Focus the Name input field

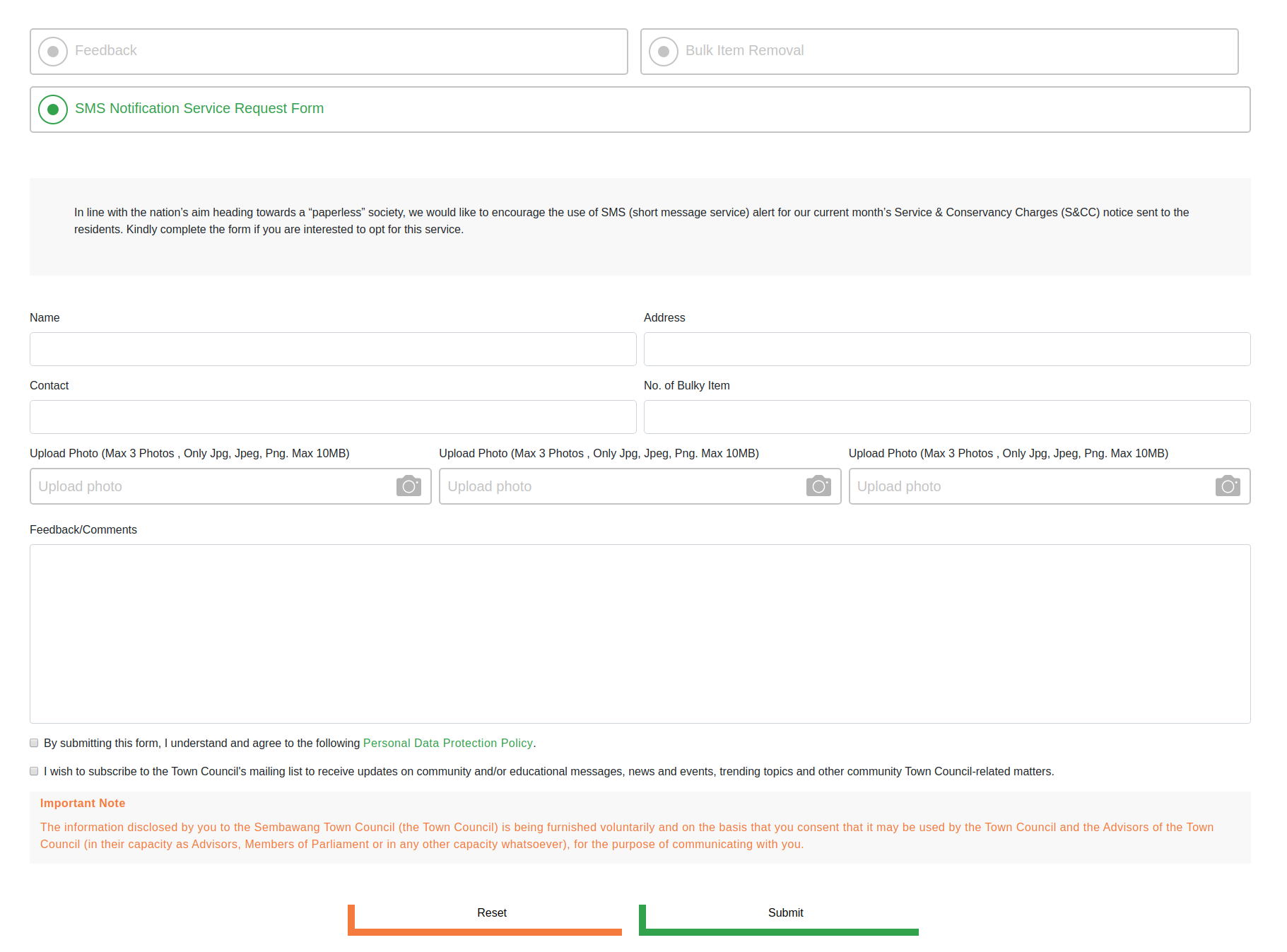(333, 349)
